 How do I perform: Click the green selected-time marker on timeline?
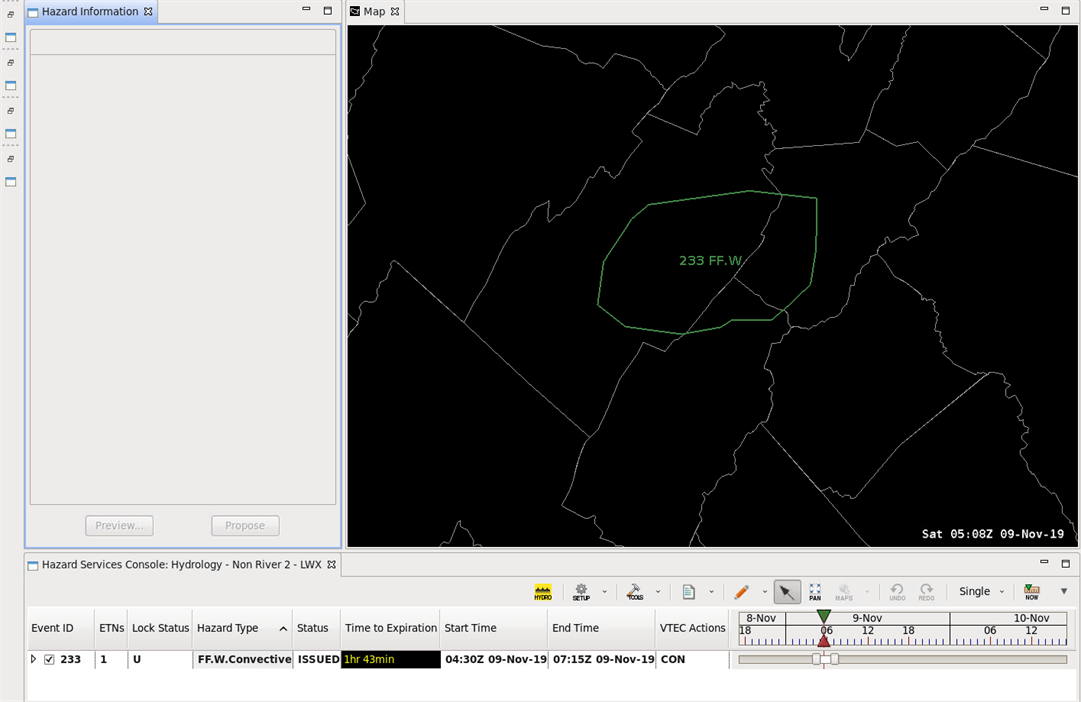pos(823,615)
